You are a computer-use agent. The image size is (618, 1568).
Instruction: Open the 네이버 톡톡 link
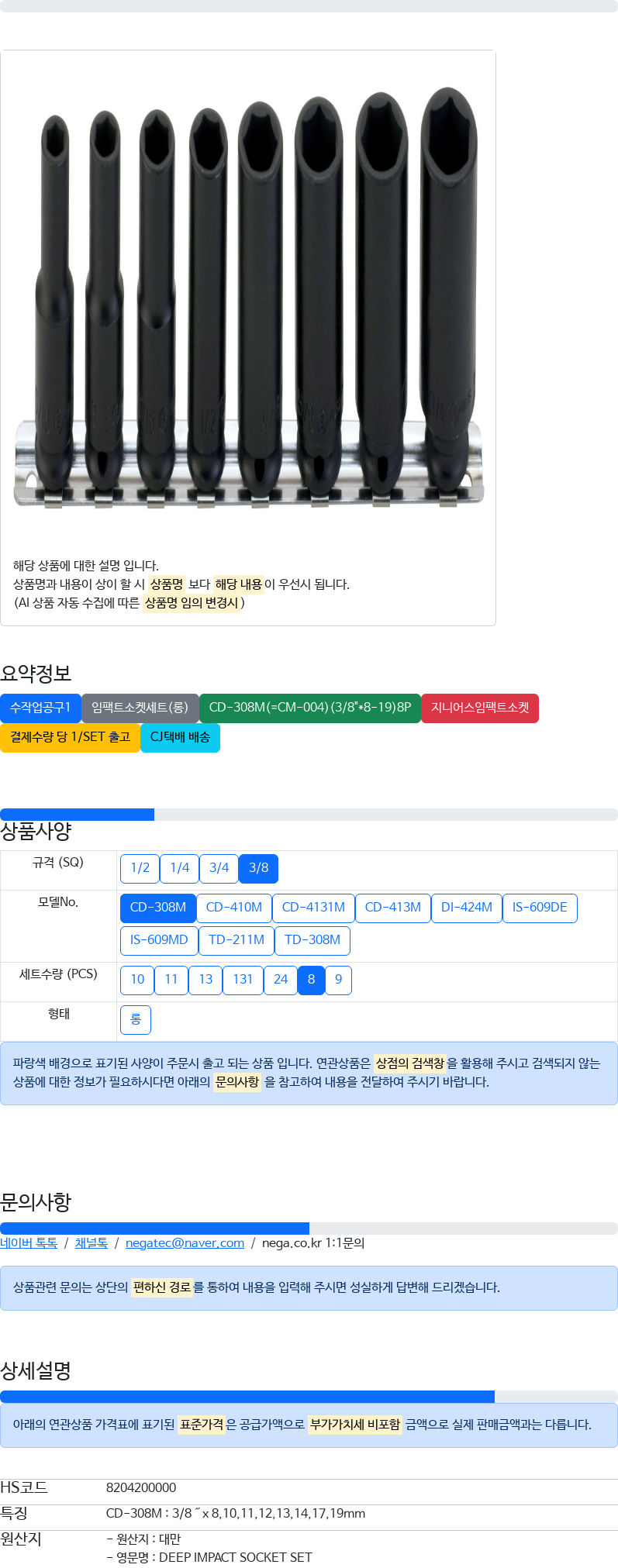[29, 1242]
